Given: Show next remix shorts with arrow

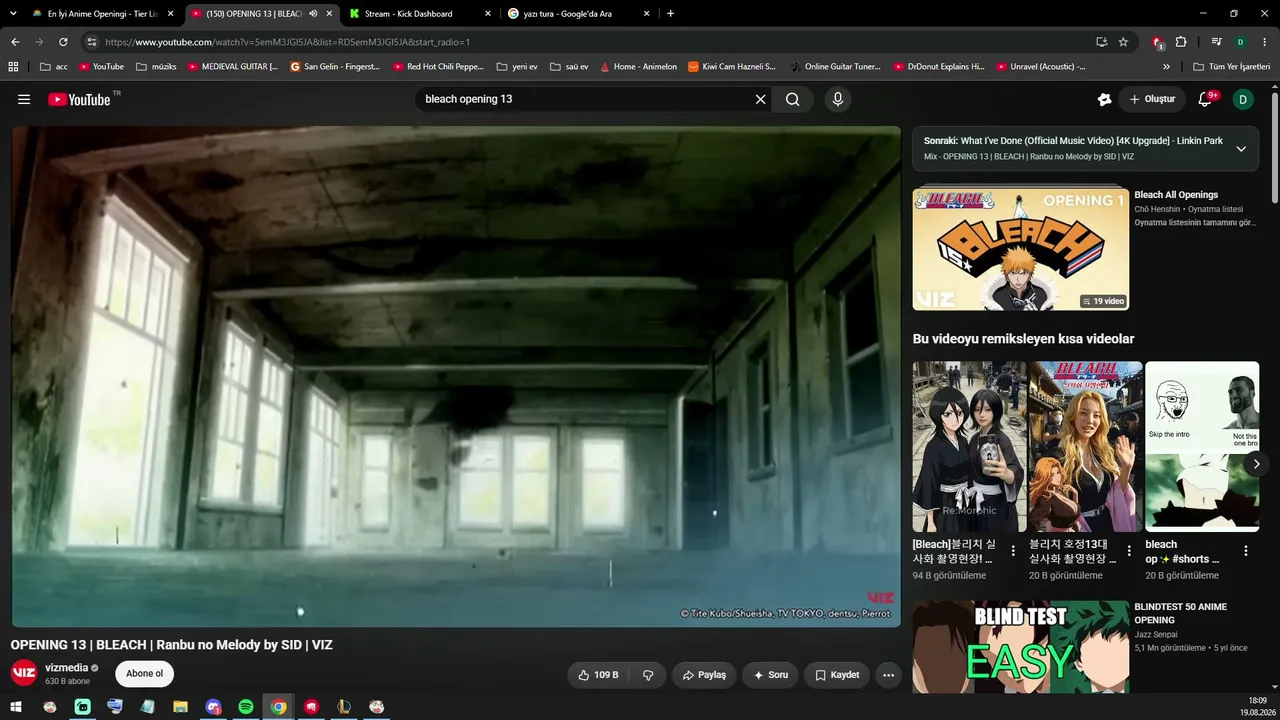Looking at the screenshot, I should pyautogui.click(x=1256, y=464).
